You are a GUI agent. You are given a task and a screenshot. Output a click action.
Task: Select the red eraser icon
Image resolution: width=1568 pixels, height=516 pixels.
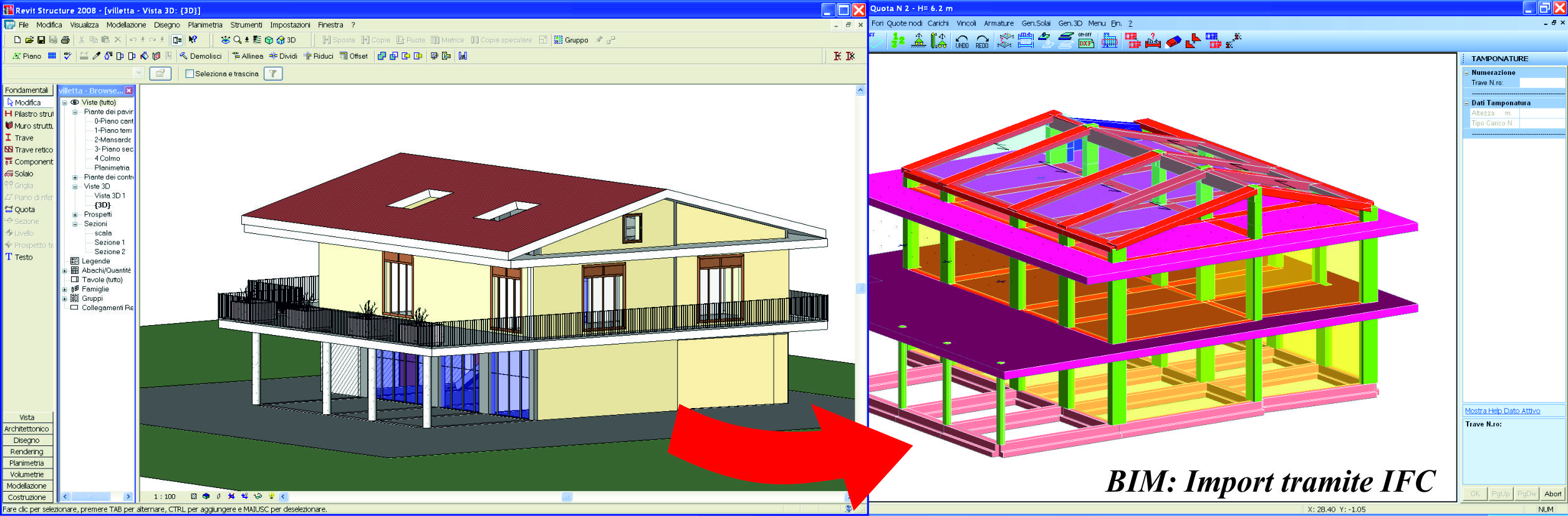tap(1173, 41)
